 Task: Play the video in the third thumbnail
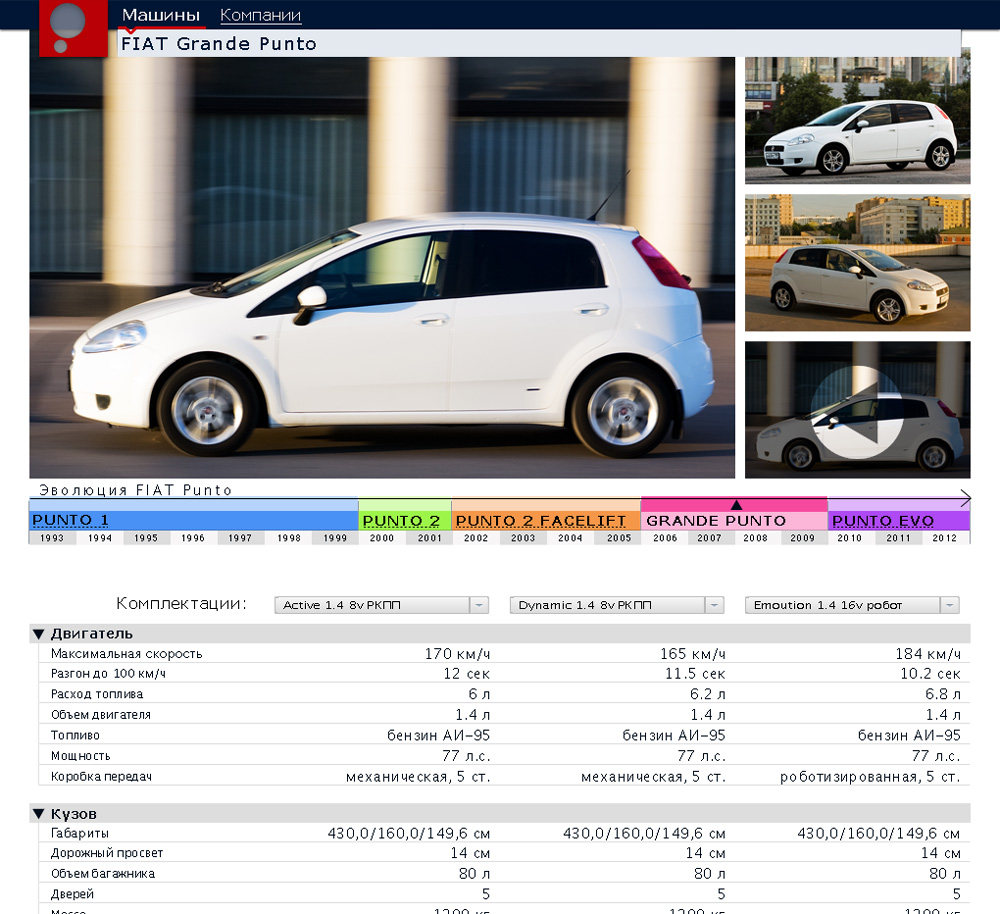point(857,410)
